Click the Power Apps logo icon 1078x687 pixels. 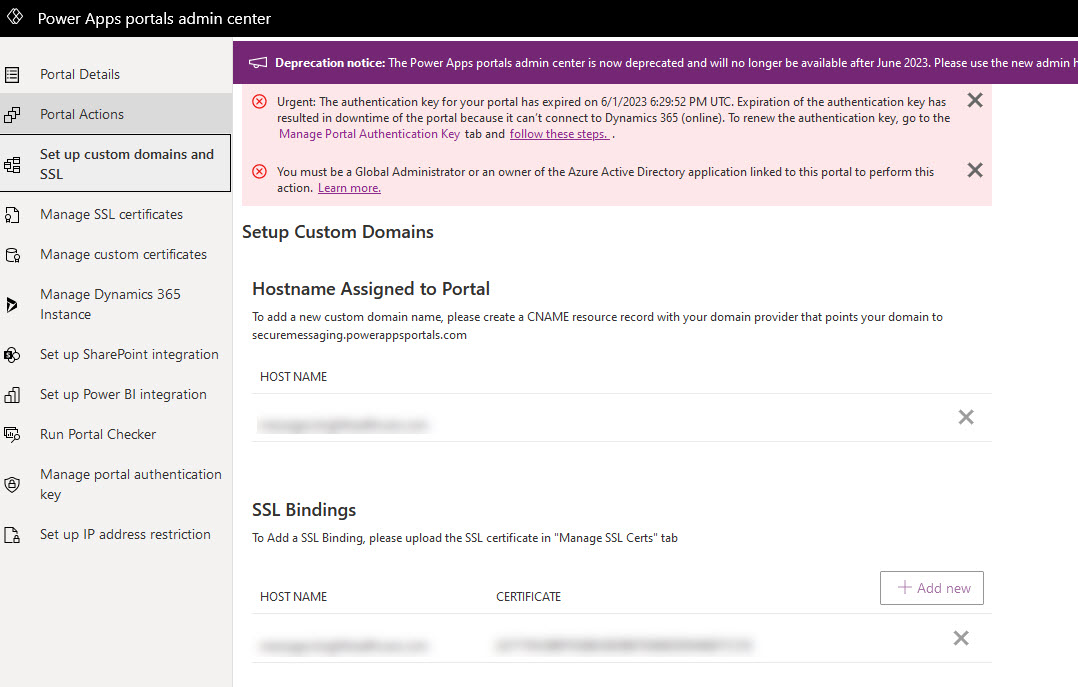(15, 17)
